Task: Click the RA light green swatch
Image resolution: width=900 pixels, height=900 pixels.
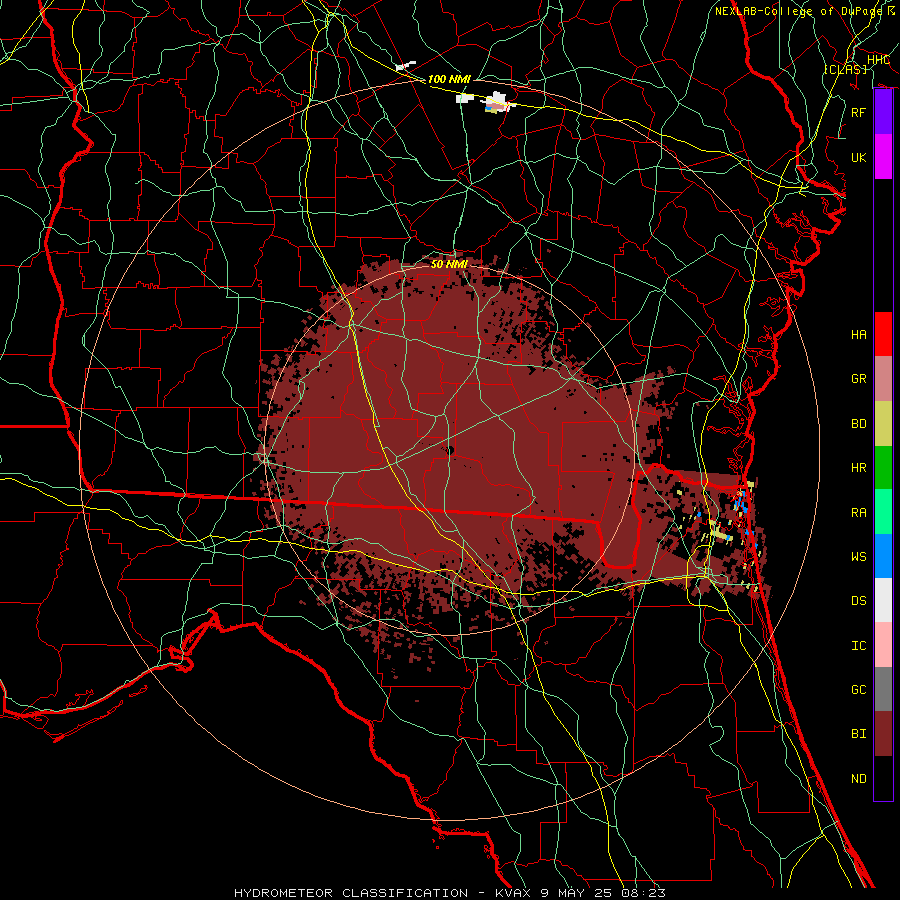Action: pos(883,512)
